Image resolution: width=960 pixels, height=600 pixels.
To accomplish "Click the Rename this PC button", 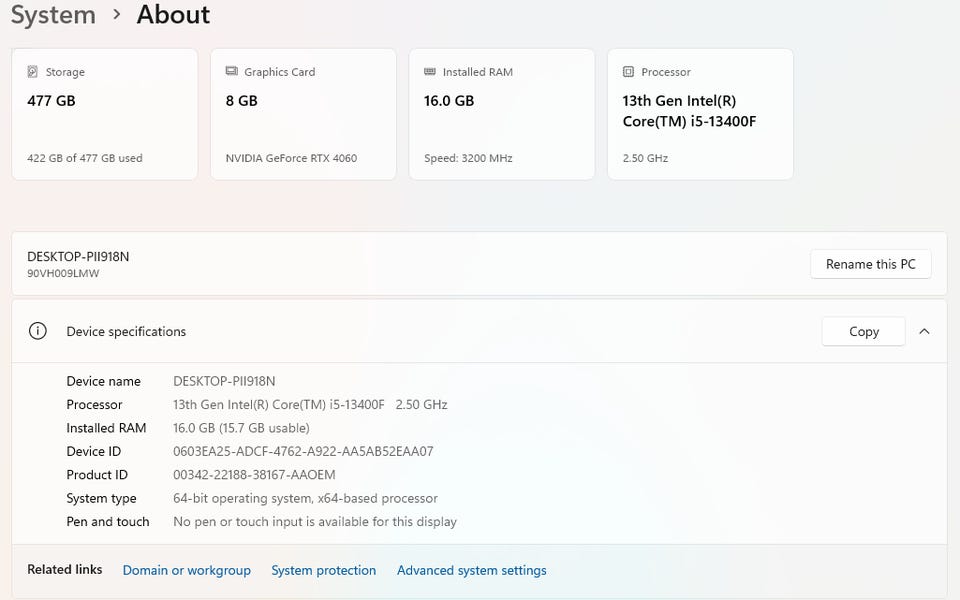I will (871, 264).
